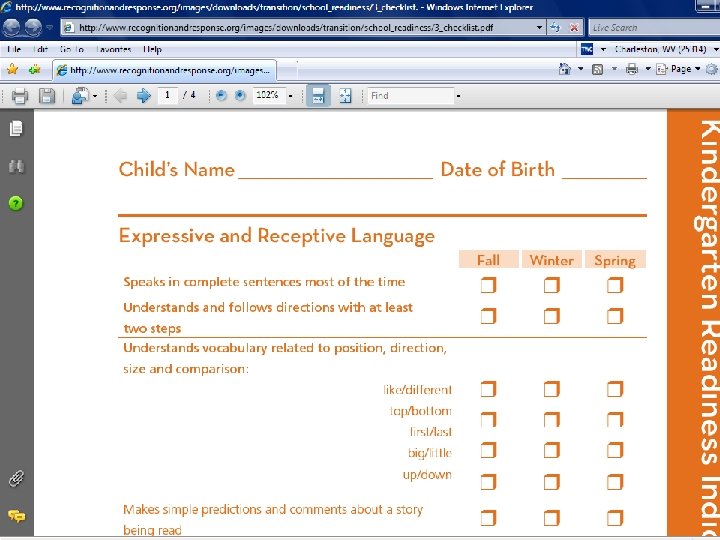This screenshot has width=720, height=540.
Task: Open the recent pages dropdown next to Forward
Action: tap(50, 28)
